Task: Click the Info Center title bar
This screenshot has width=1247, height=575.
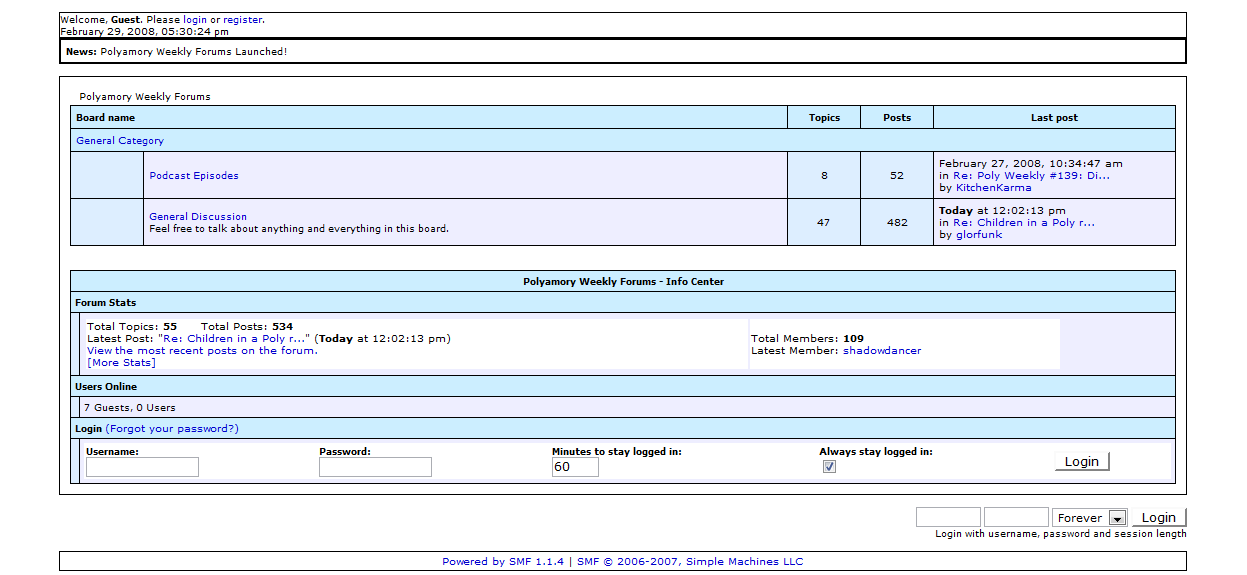Action: [x=623, y=282]
